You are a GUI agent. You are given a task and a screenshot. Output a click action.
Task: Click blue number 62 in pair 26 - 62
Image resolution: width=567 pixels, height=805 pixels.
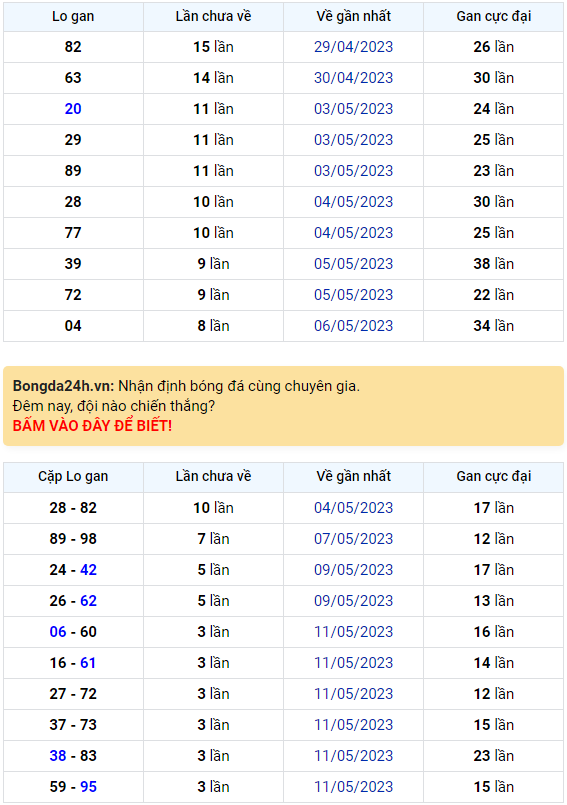click(88, 601)
